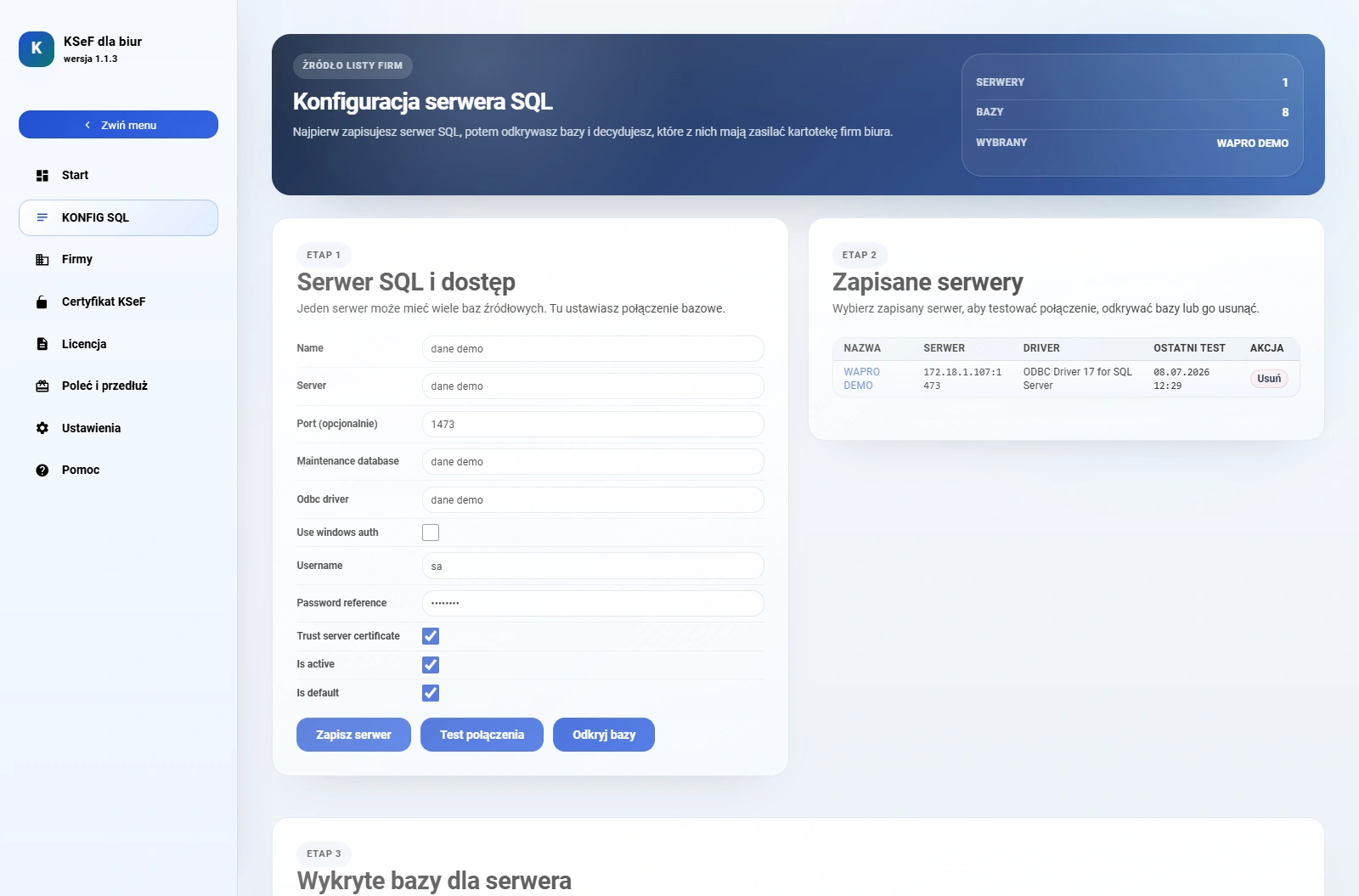The image size is (1359, 896).
Task: Select WAPRO DEMO server link
Action: click(861, 379)
